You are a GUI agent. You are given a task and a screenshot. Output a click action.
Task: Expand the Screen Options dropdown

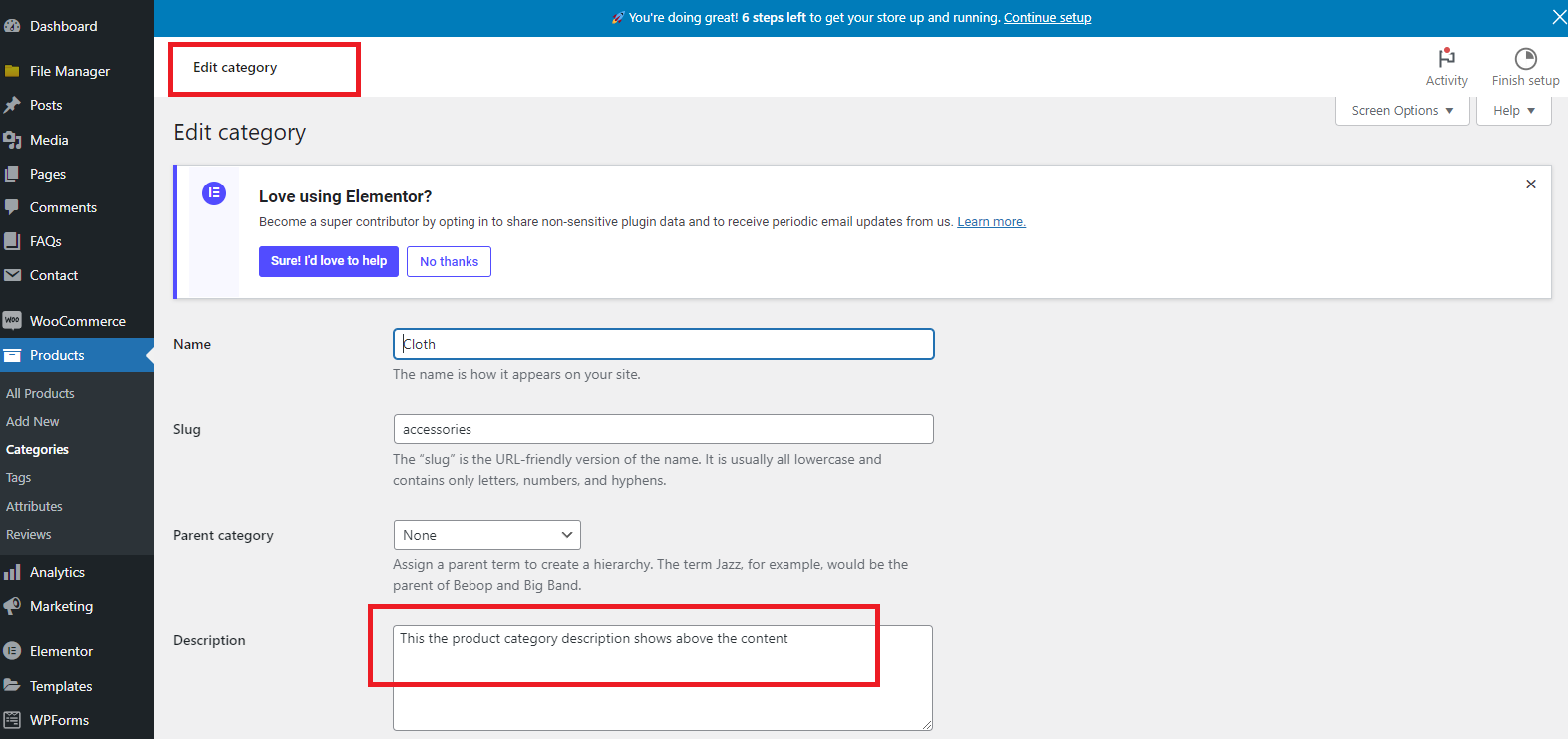1403,111
